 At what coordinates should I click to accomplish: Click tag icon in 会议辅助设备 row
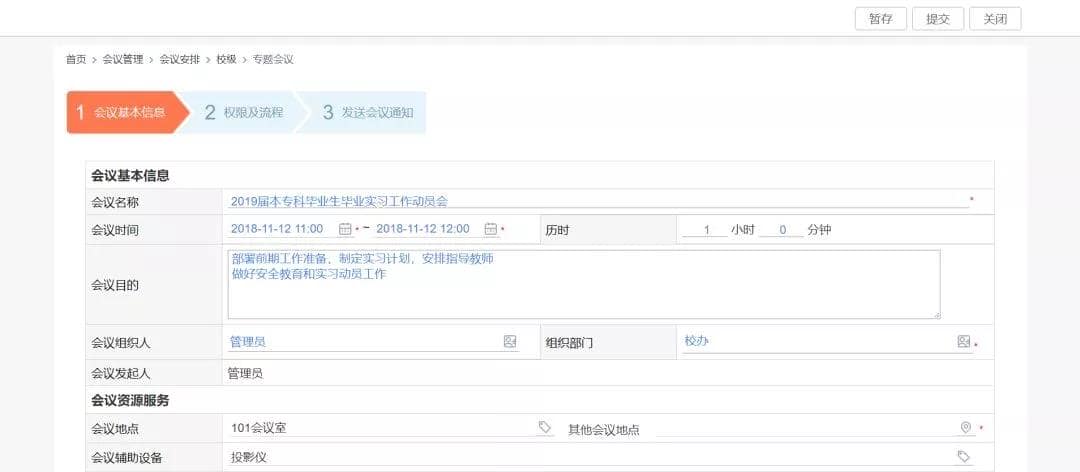pyautogui.click(x=964, y=456)
